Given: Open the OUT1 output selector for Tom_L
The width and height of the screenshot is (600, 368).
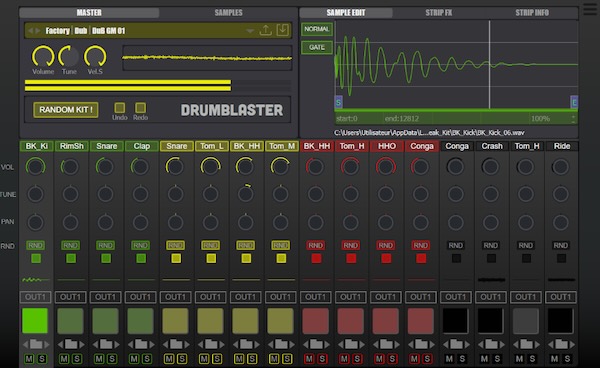Looking at the screenshot, I should pyautogui.click(x=210, y=297).
